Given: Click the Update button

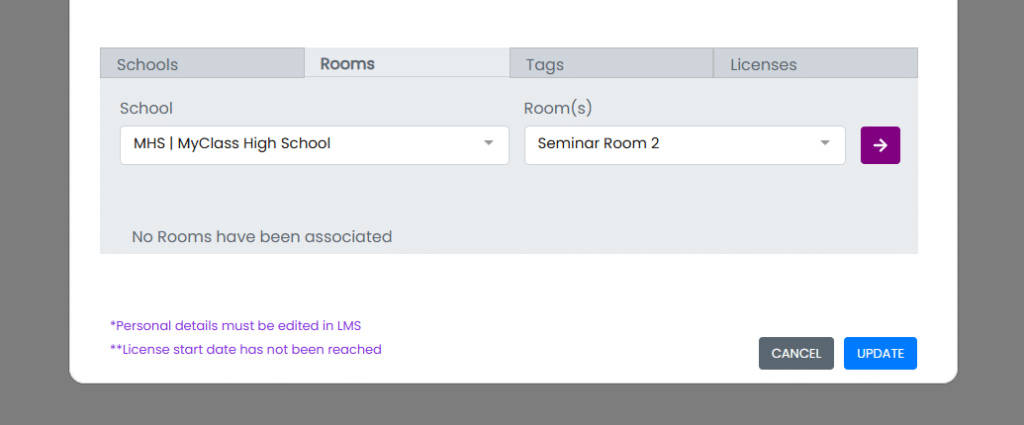Looking at the screenshot, I should [880, 353].
